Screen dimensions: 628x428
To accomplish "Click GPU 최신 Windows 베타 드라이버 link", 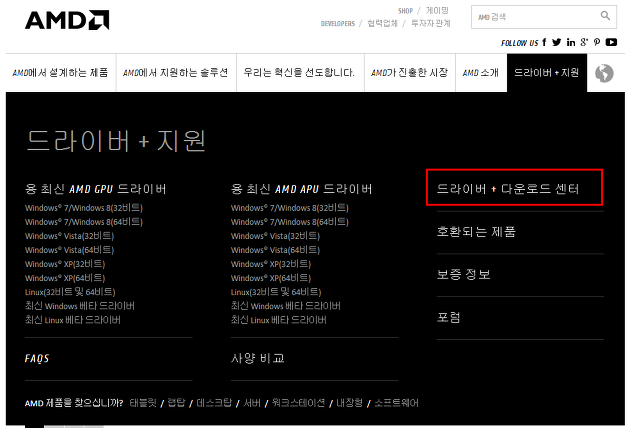I will [x=80, y=306].
